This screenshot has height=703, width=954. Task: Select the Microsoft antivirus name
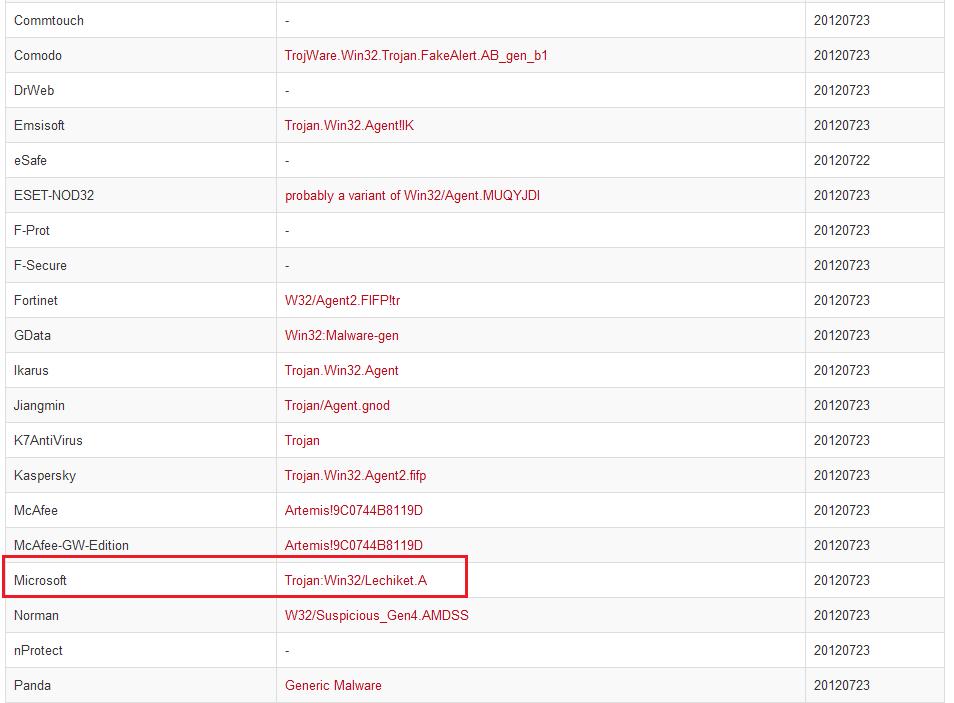tap(40, 581)
